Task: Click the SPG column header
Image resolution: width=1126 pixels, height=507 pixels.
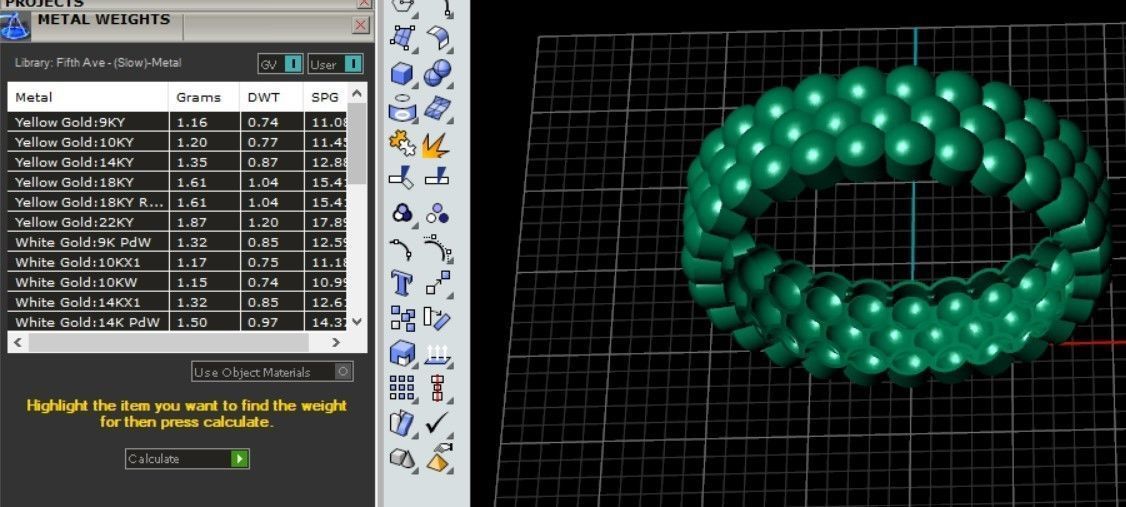Action: (x=325, y=97)
